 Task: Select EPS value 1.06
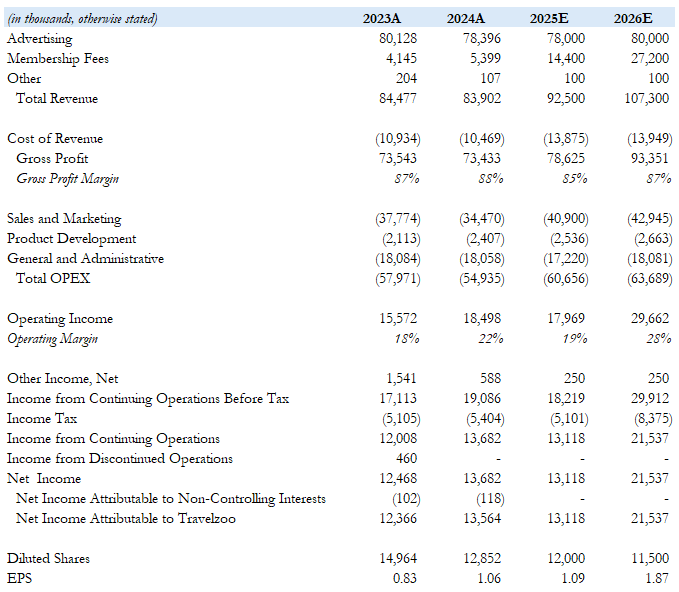point(488,579)
